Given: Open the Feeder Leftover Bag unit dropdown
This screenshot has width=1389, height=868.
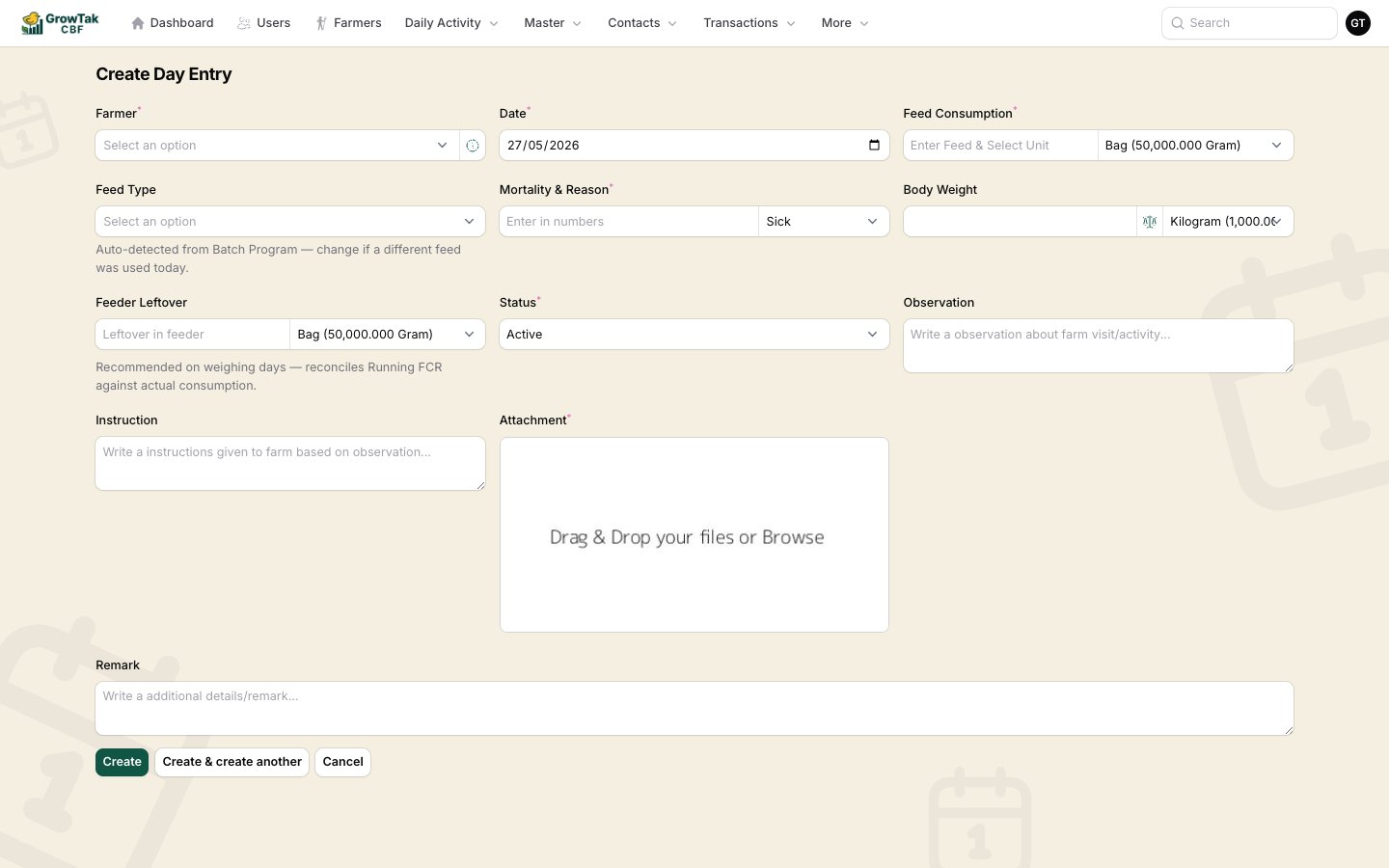Looking at the screenshot, I should click(387, 335).
